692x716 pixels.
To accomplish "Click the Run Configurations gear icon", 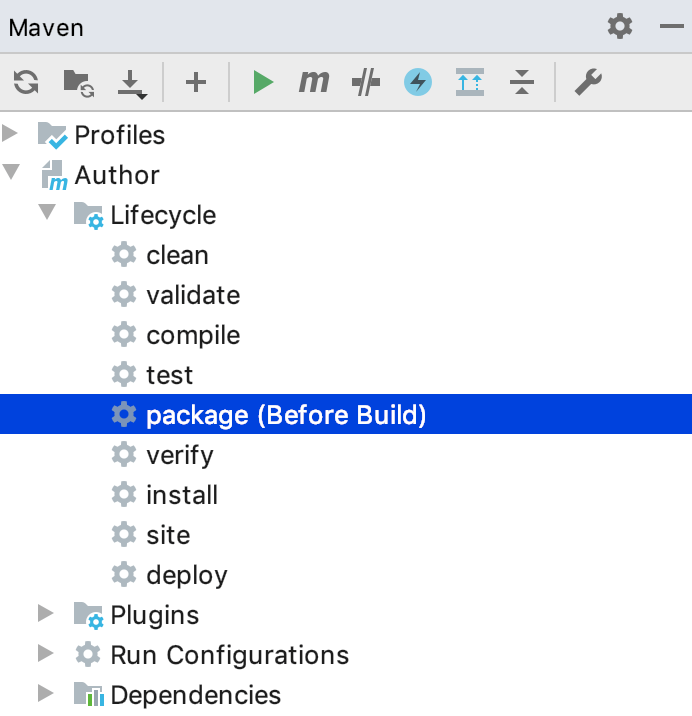I will (x=88, y=654).
